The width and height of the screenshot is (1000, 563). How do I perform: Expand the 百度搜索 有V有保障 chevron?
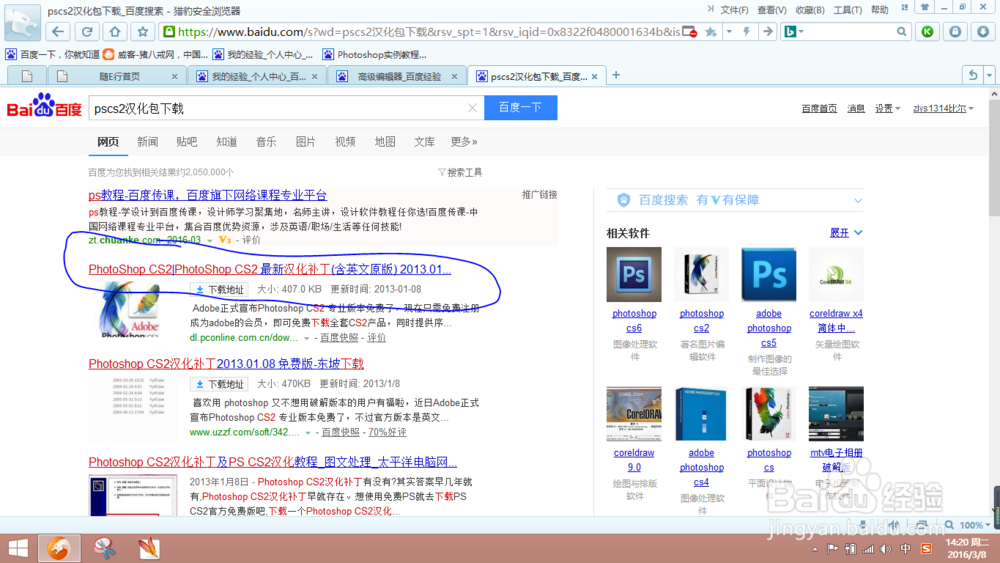[858, 200]
